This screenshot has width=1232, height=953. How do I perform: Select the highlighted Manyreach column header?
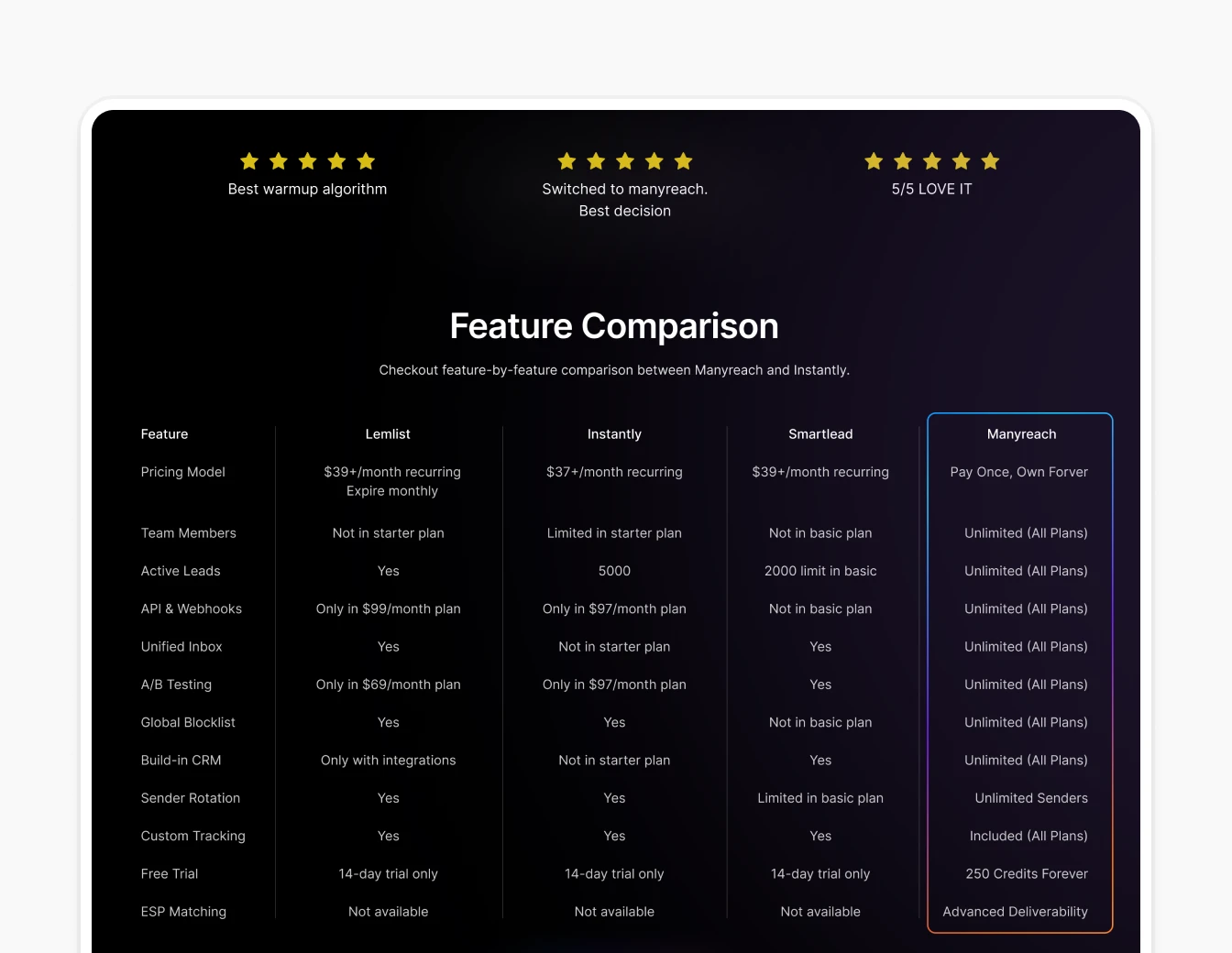tap(1021, 433)
